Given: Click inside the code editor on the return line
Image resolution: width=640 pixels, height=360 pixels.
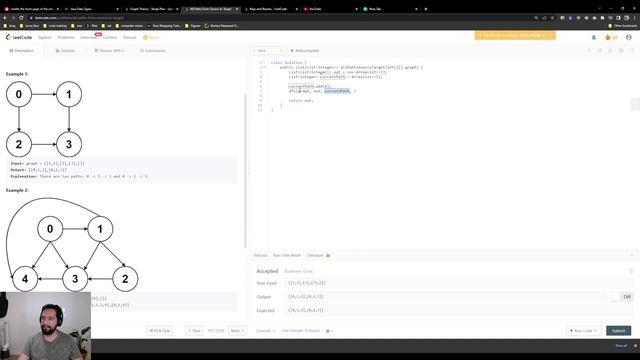Looking at the screenshot, I should pos(301,100).
